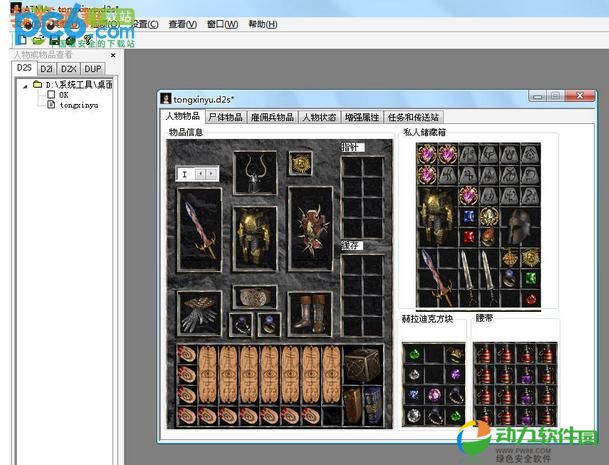Switch to 人物状态 tab
This screenshot has height=465, width=609.
(319, 117)
